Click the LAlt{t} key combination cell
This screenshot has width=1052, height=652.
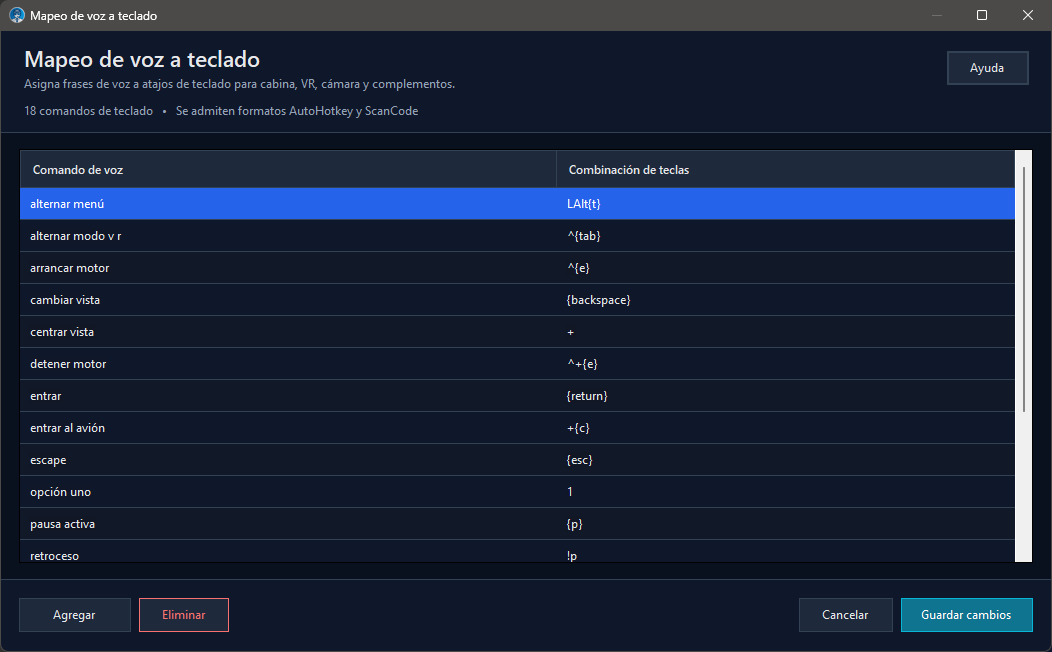click(x=786, y=204)
